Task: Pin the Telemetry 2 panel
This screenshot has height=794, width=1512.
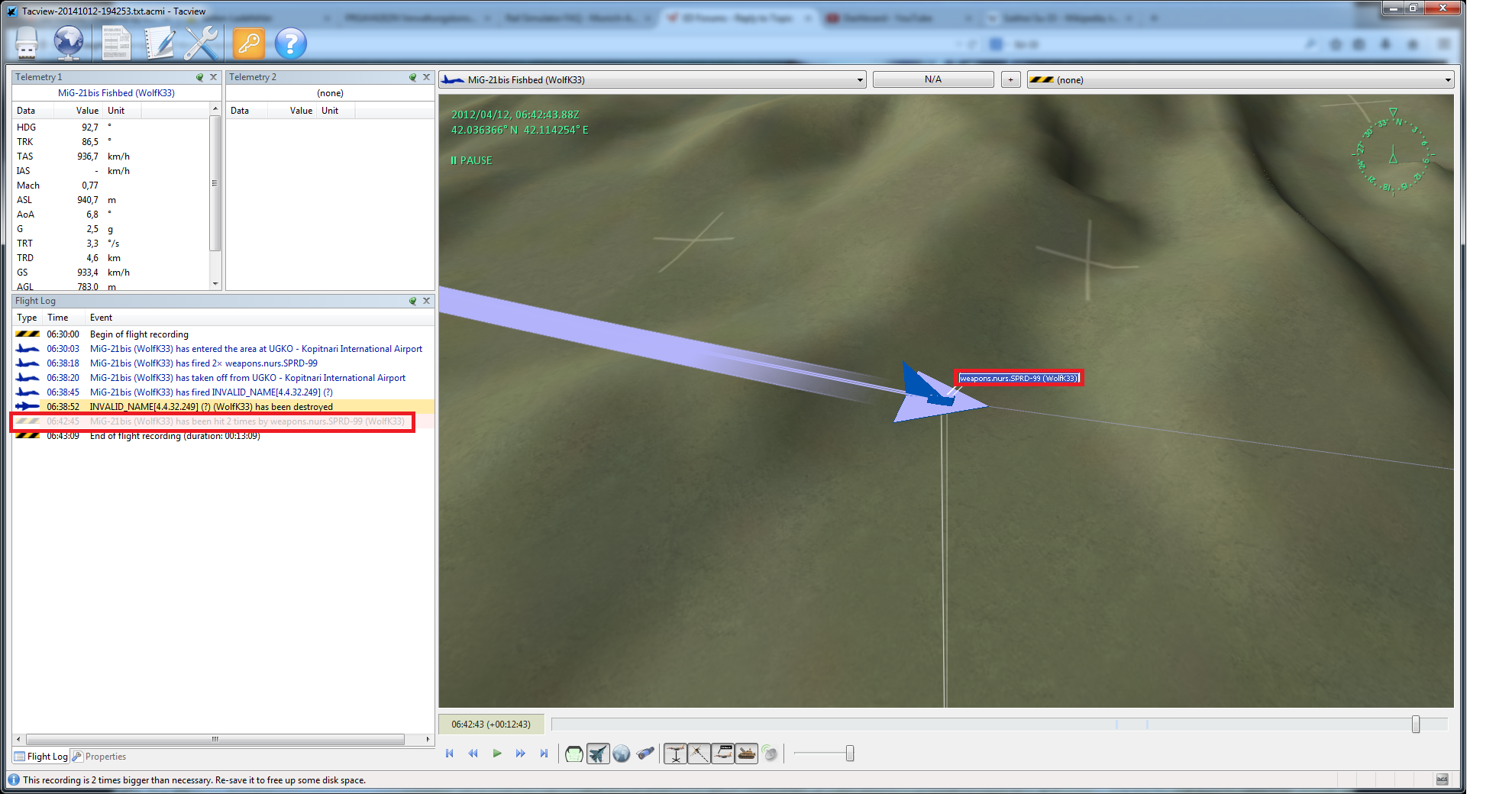Action: (x=413, y=77)
